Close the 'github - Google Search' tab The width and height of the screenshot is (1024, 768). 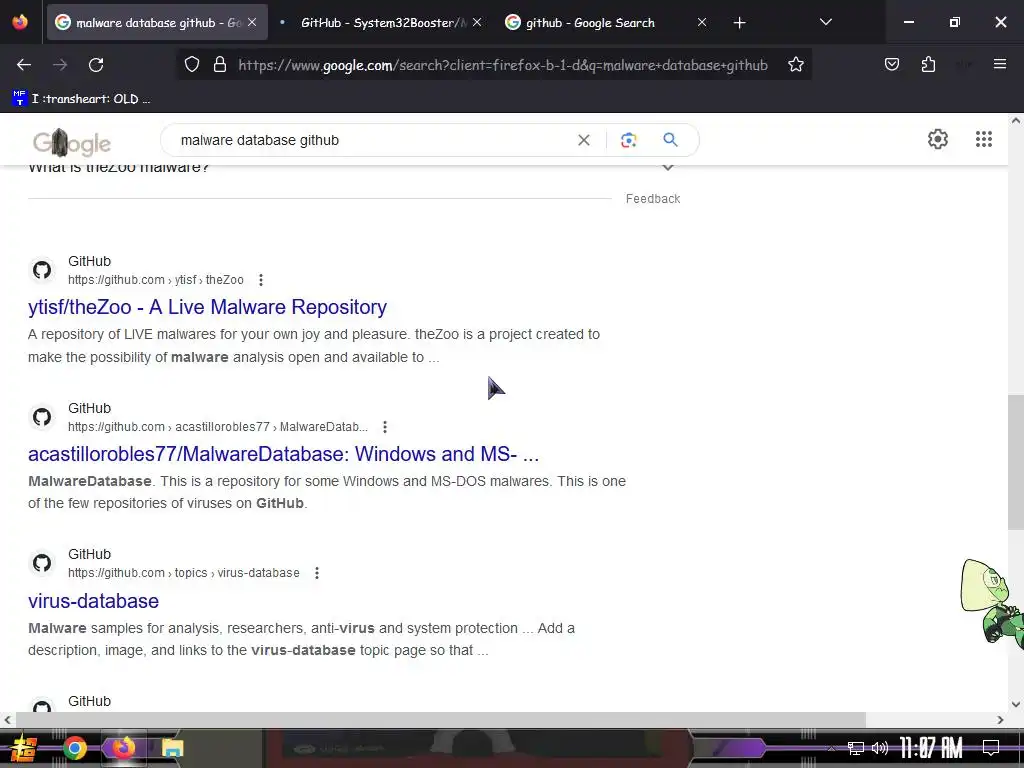[x=701, y=22]
